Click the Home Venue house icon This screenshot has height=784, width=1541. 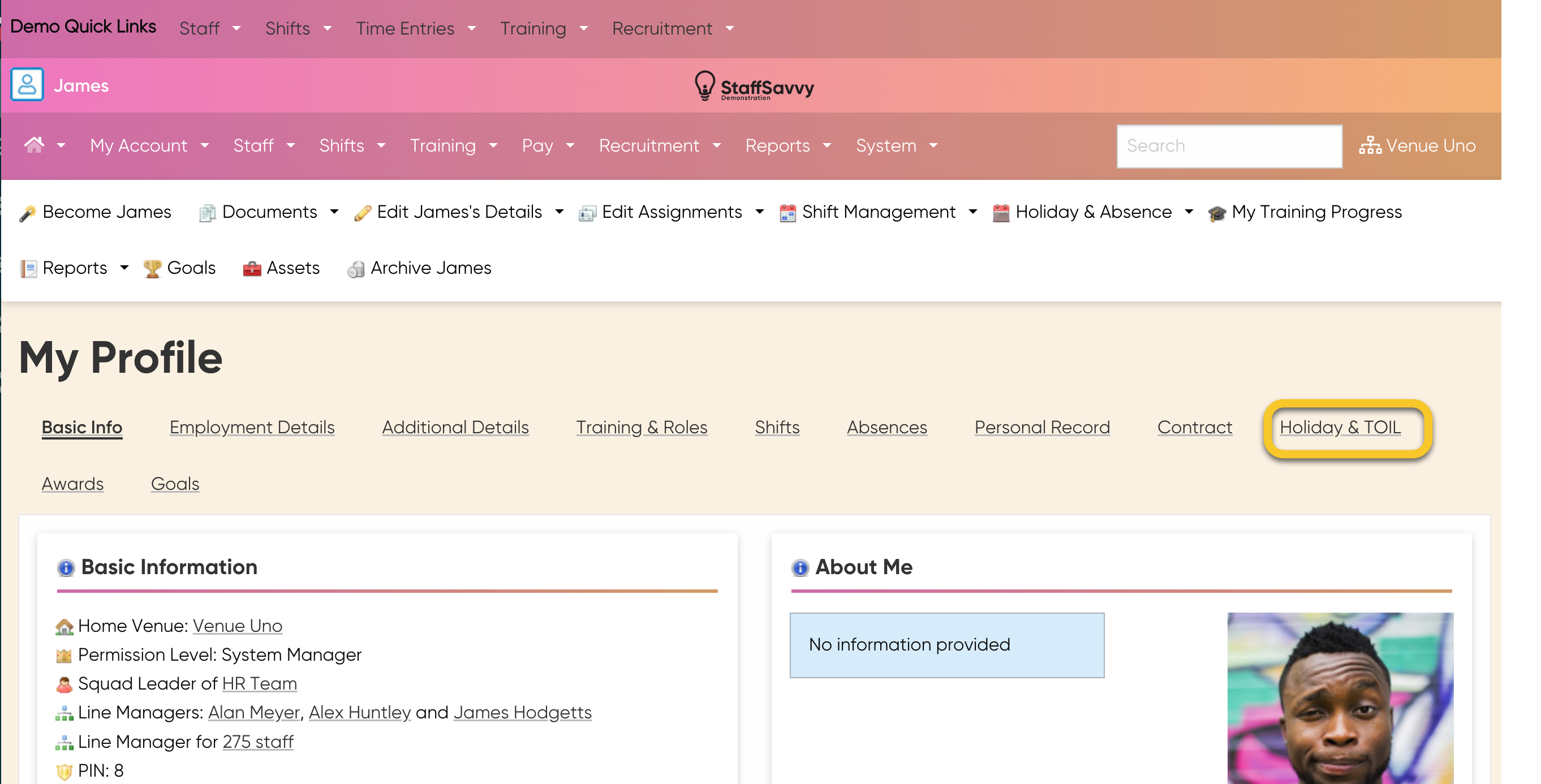[x=64, y=627]
